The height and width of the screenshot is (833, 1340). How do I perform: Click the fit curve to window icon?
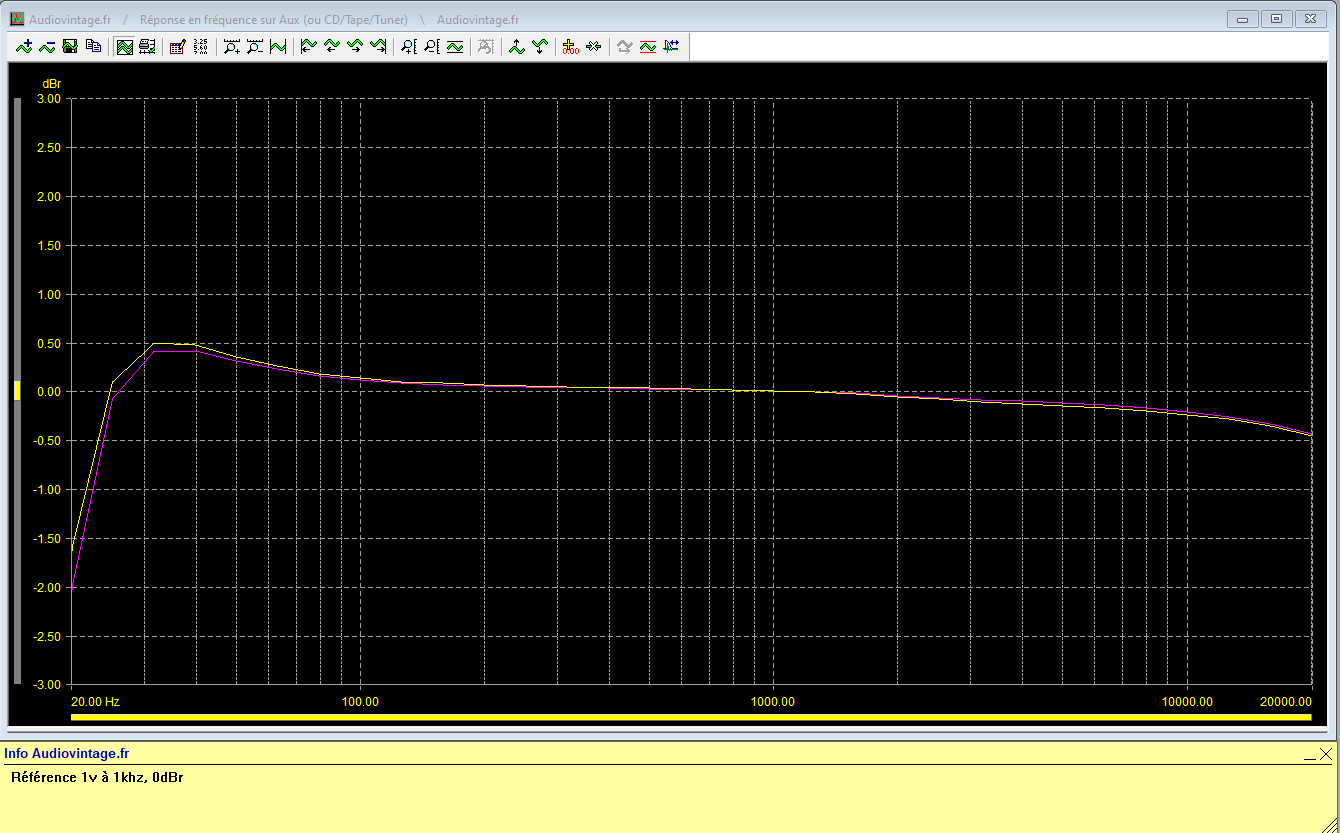coord(278,46)
